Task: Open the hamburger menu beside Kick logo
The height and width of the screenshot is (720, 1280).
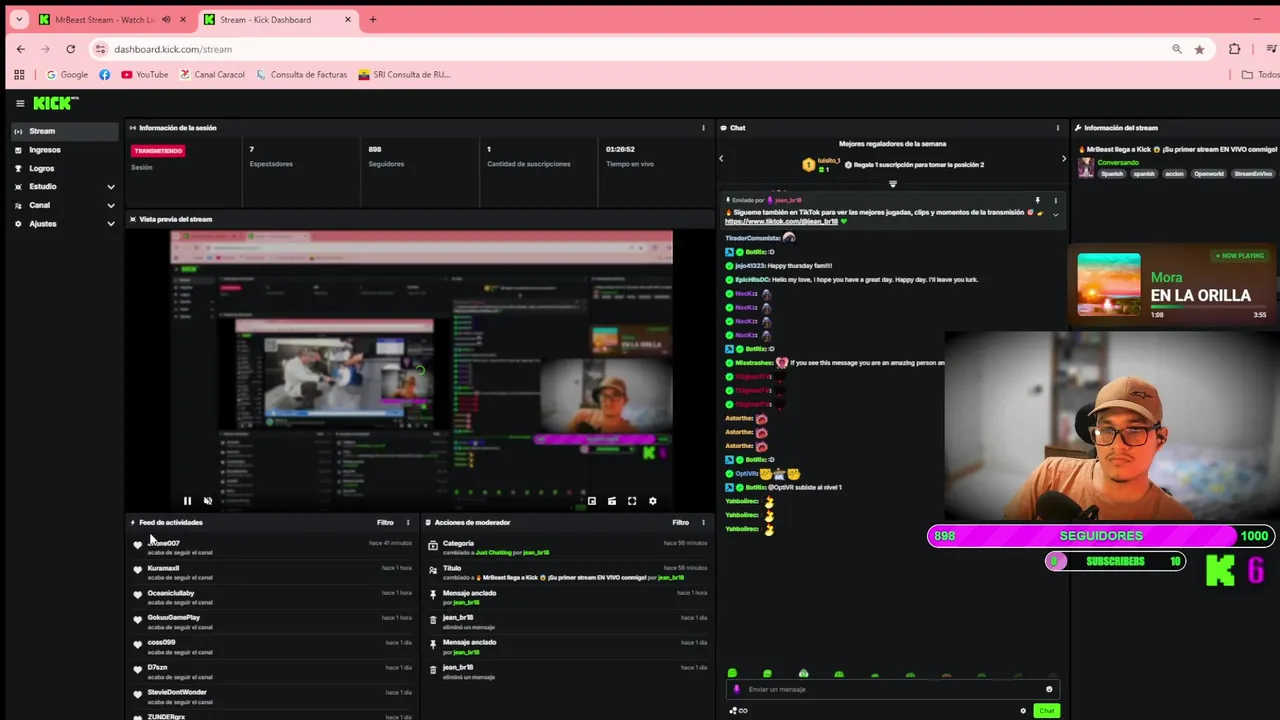Action: pyautogui.click(x=20, y=103)
